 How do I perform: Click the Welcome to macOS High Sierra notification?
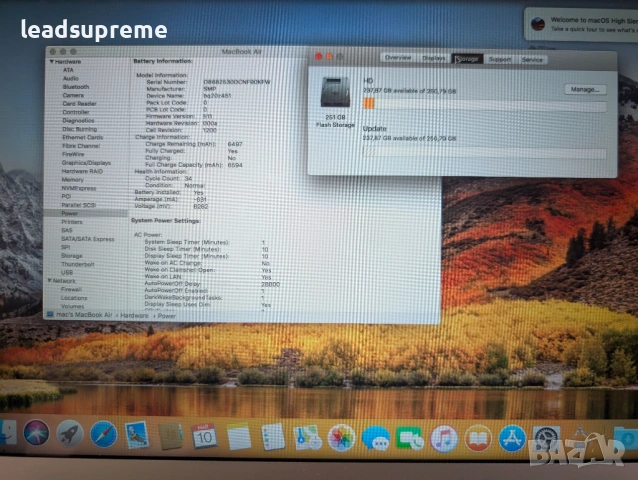coord(581,24)
